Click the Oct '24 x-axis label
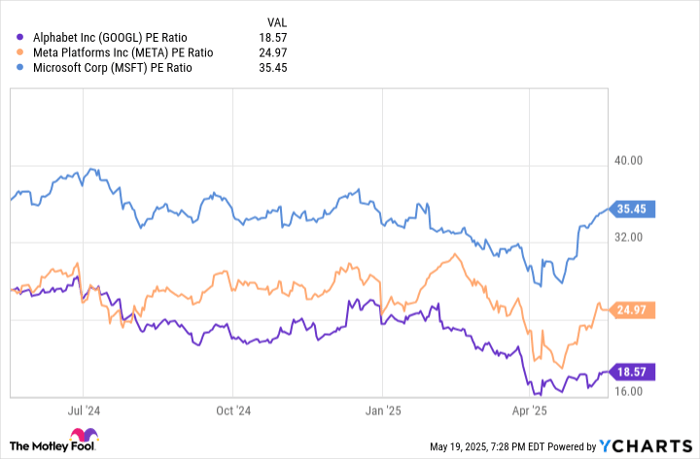 [232, 410]
